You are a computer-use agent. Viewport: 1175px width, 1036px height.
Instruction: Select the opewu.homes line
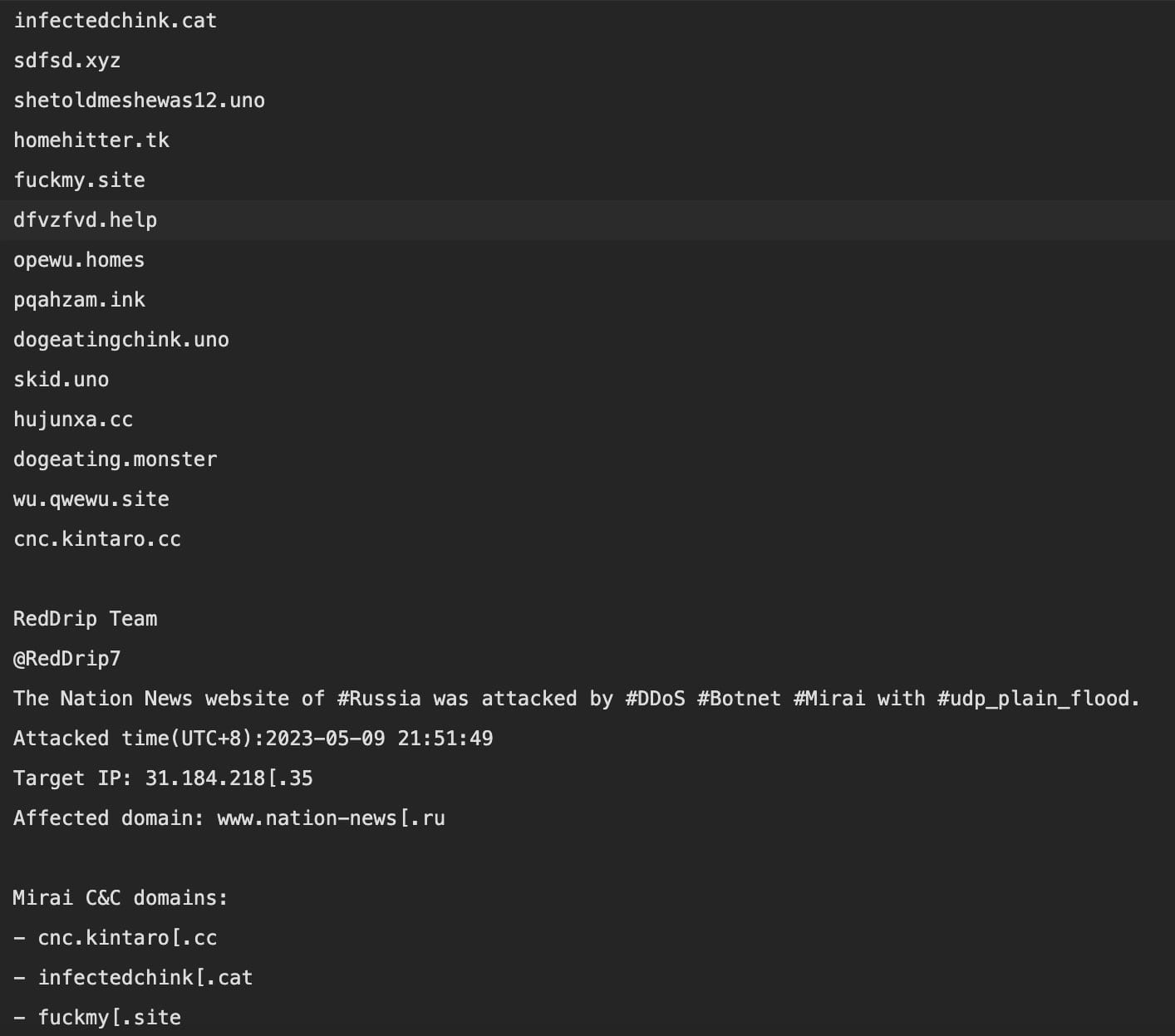coord(79,260)
